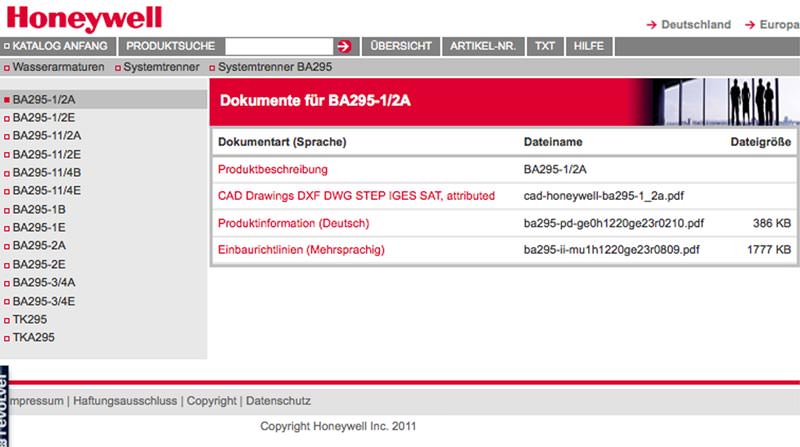Image resolution: width=800 pixels, height=447 pixels.
Task: Open the ÜBERSICHT tab
Action: (x=401, y=46)
